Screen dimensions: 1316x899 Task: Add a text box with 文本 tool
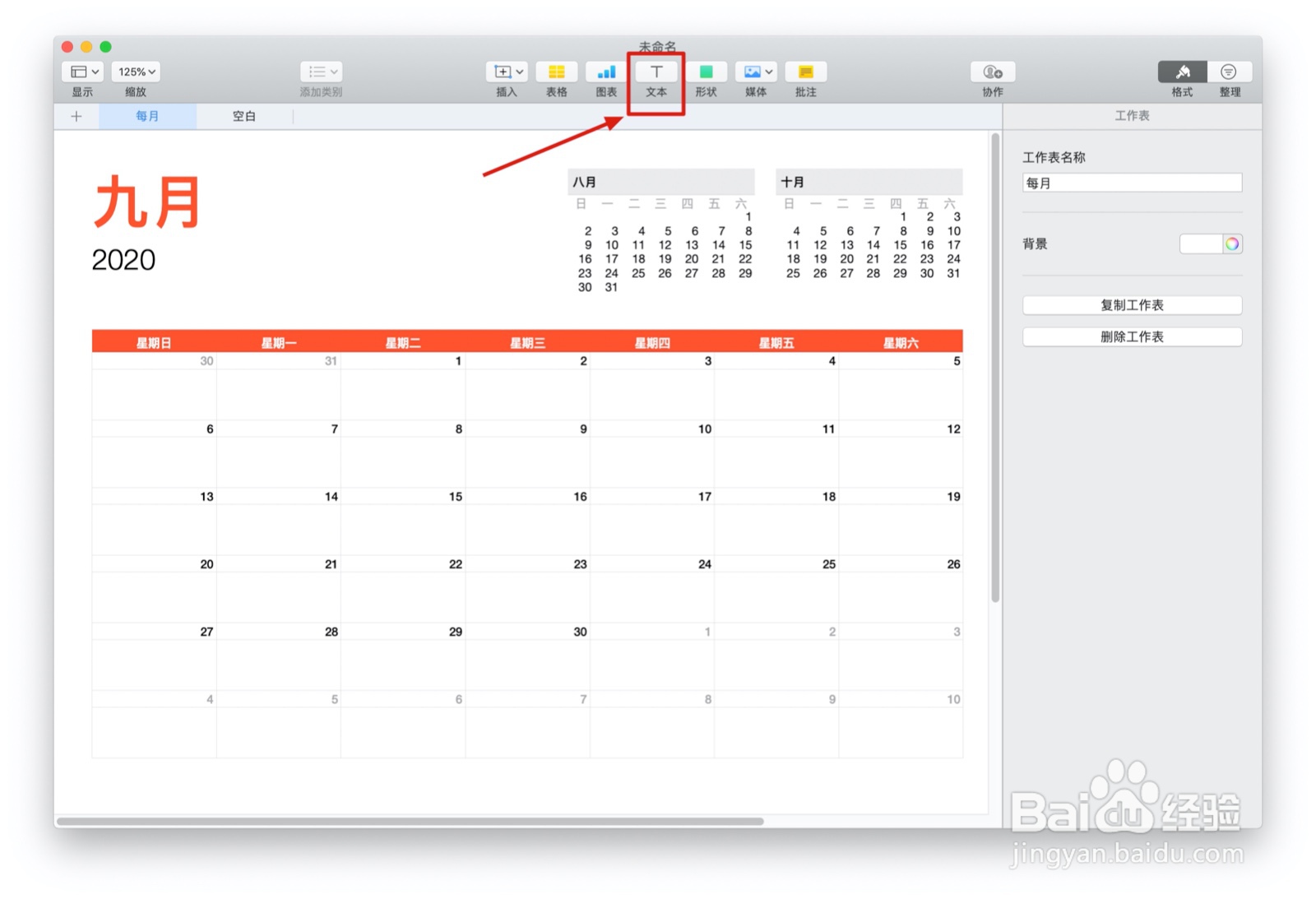pyautogui.click(x=656, y=72)
